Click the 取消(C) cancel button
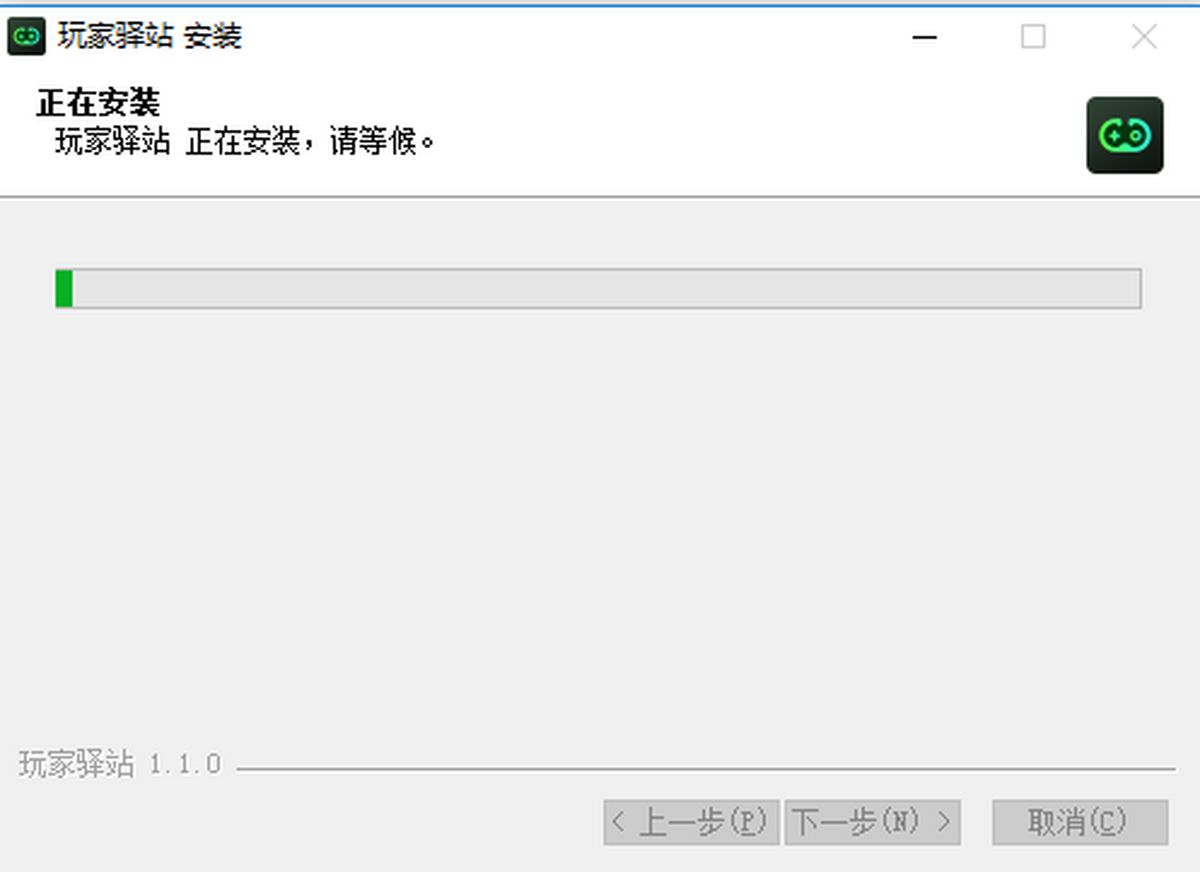The width and height of the screenshot is (1200, 872). coord(1080,822)
